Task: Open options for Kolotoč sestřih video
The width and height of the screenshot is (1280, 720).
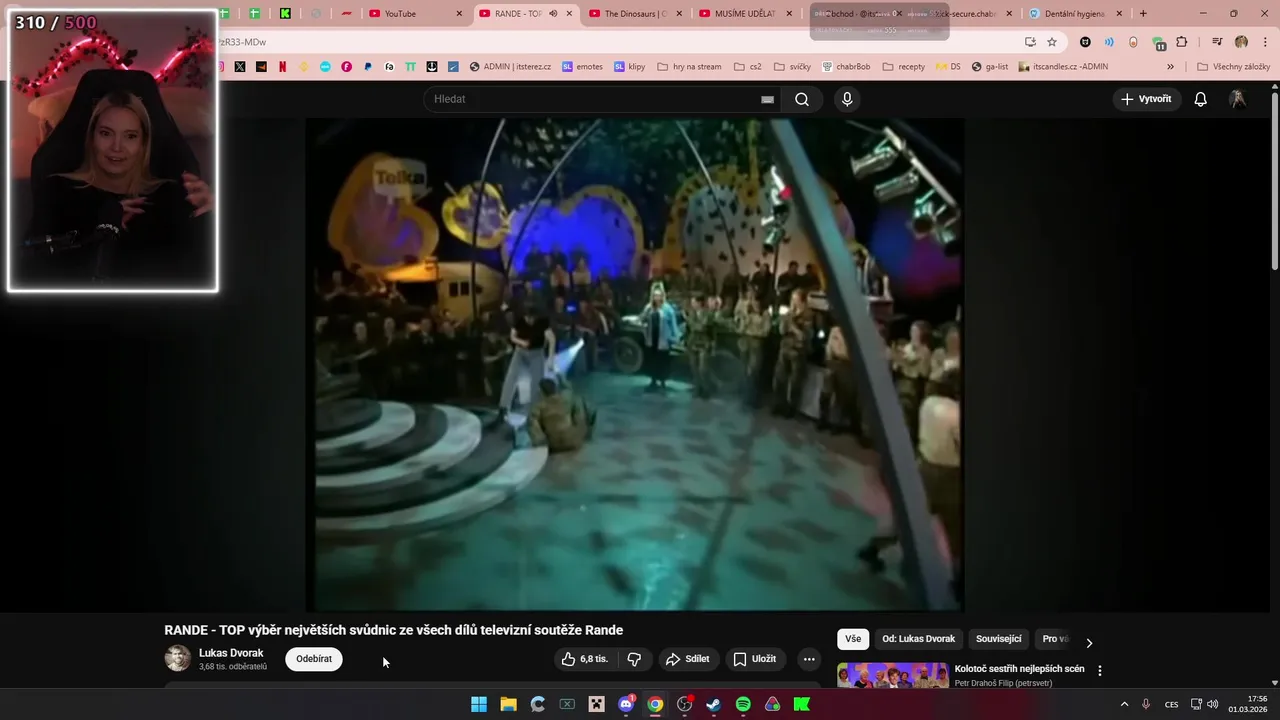Action: pos(1100,671)
